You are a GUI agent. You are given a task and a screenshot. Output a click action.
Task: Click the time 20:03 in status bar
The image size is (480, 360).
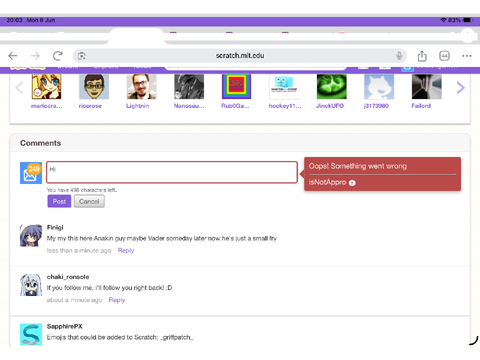(x=14, y=20)
